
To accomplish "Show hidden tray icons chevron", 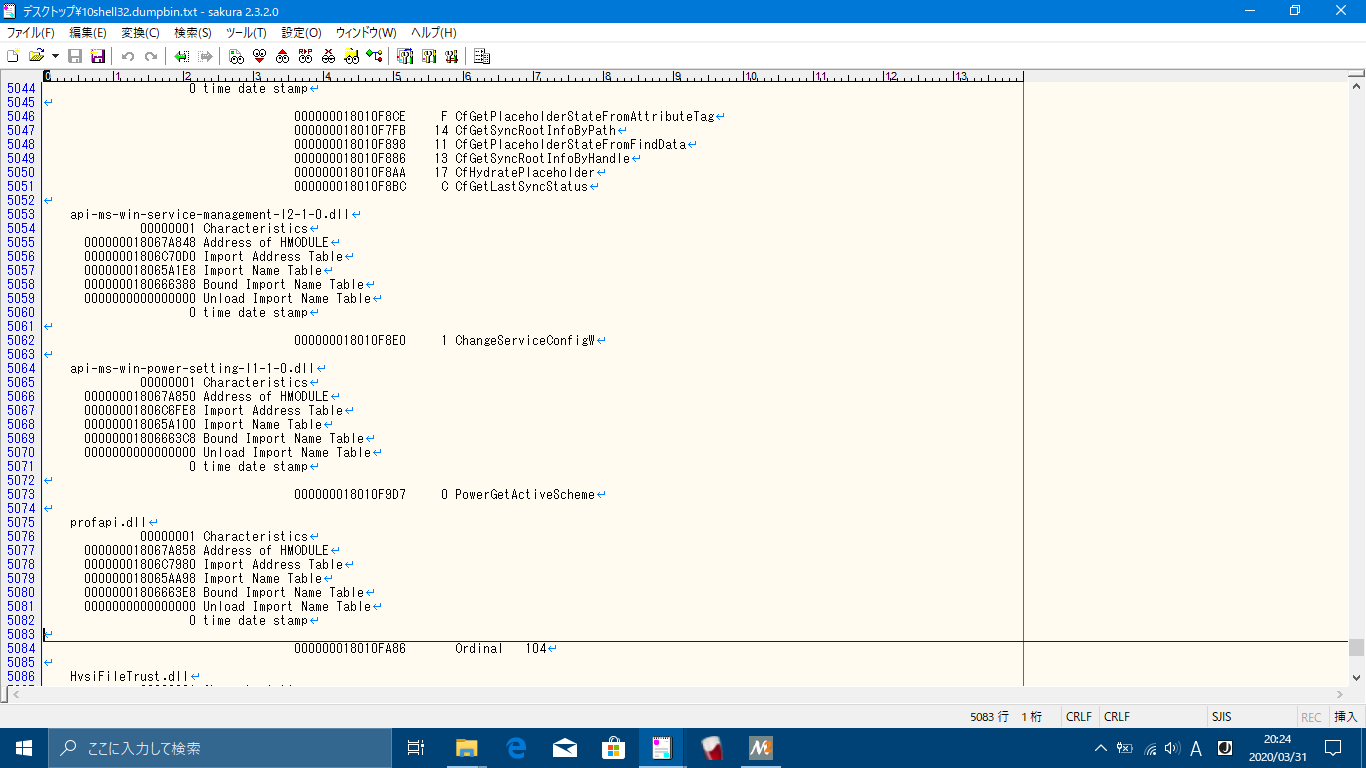I will click(1101, 748).
